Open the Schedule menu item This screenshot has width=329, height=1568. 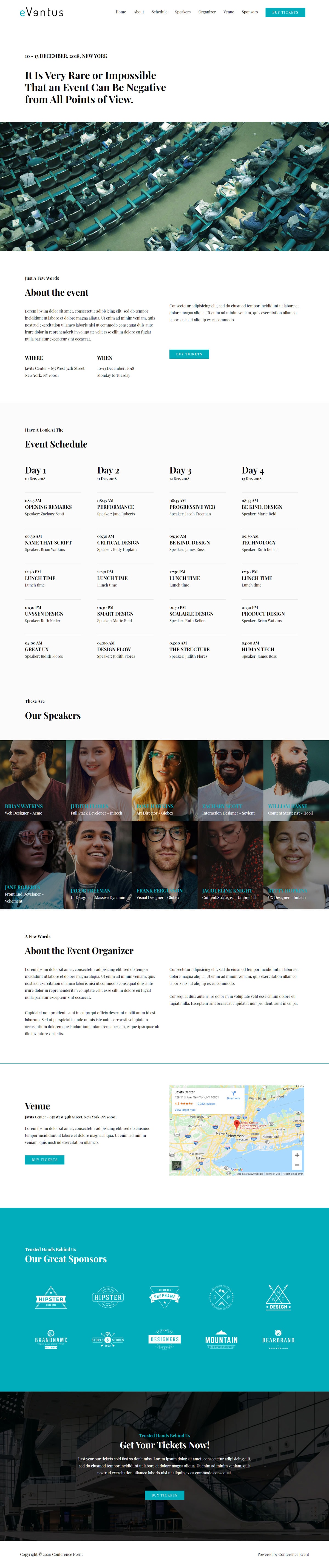point(160,12)
